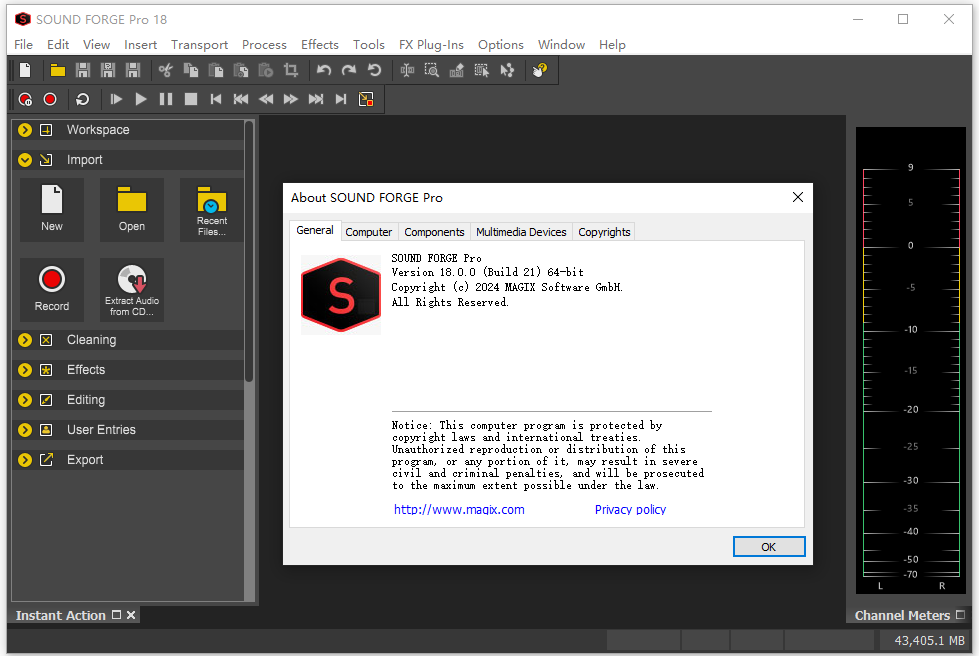979x656 pixels.
Task: Click the New file icon in the toolbar
Action: pos(26,70)
